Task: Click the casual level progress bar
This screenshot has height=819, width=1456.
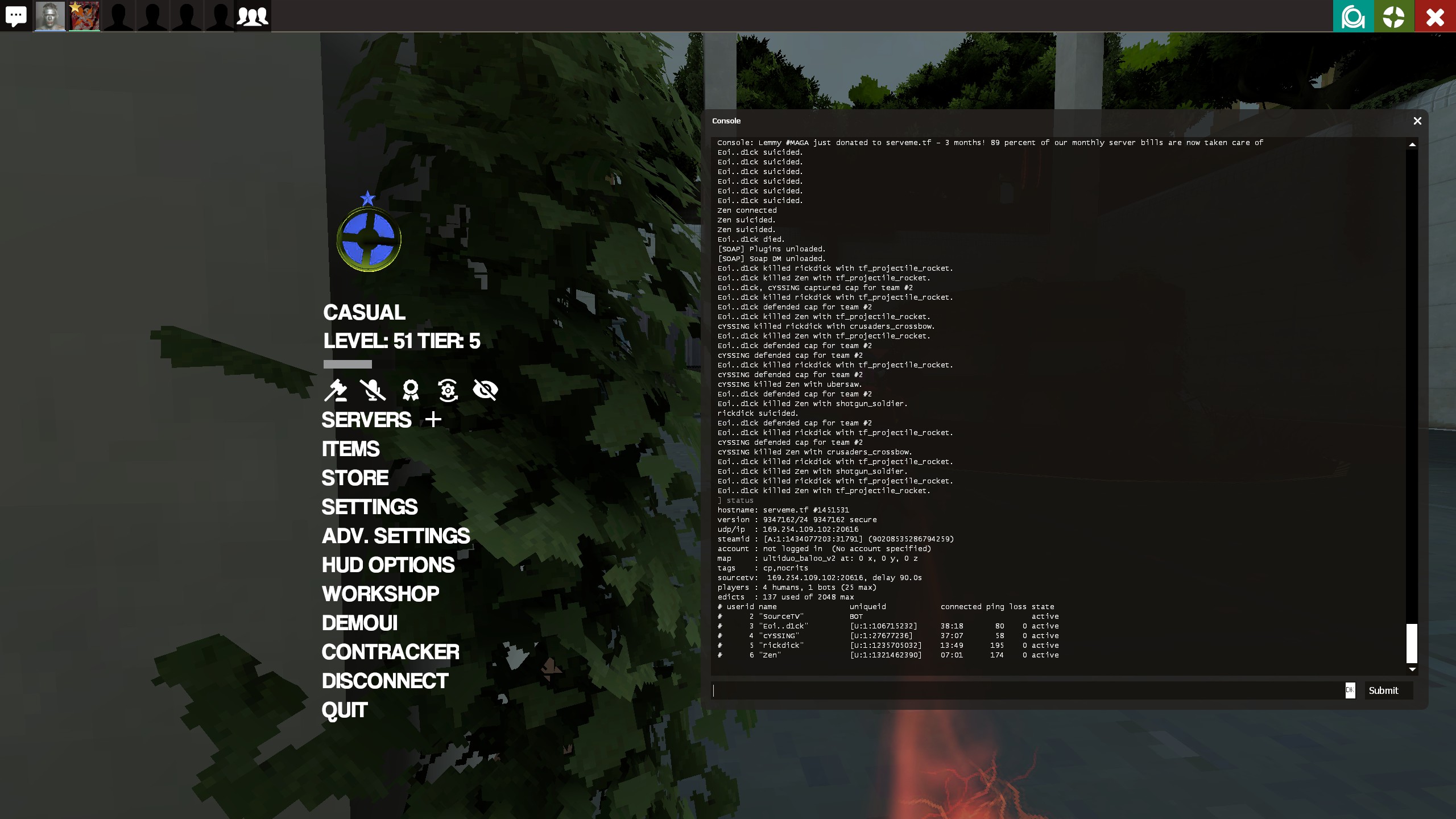Action: point(348,365)
